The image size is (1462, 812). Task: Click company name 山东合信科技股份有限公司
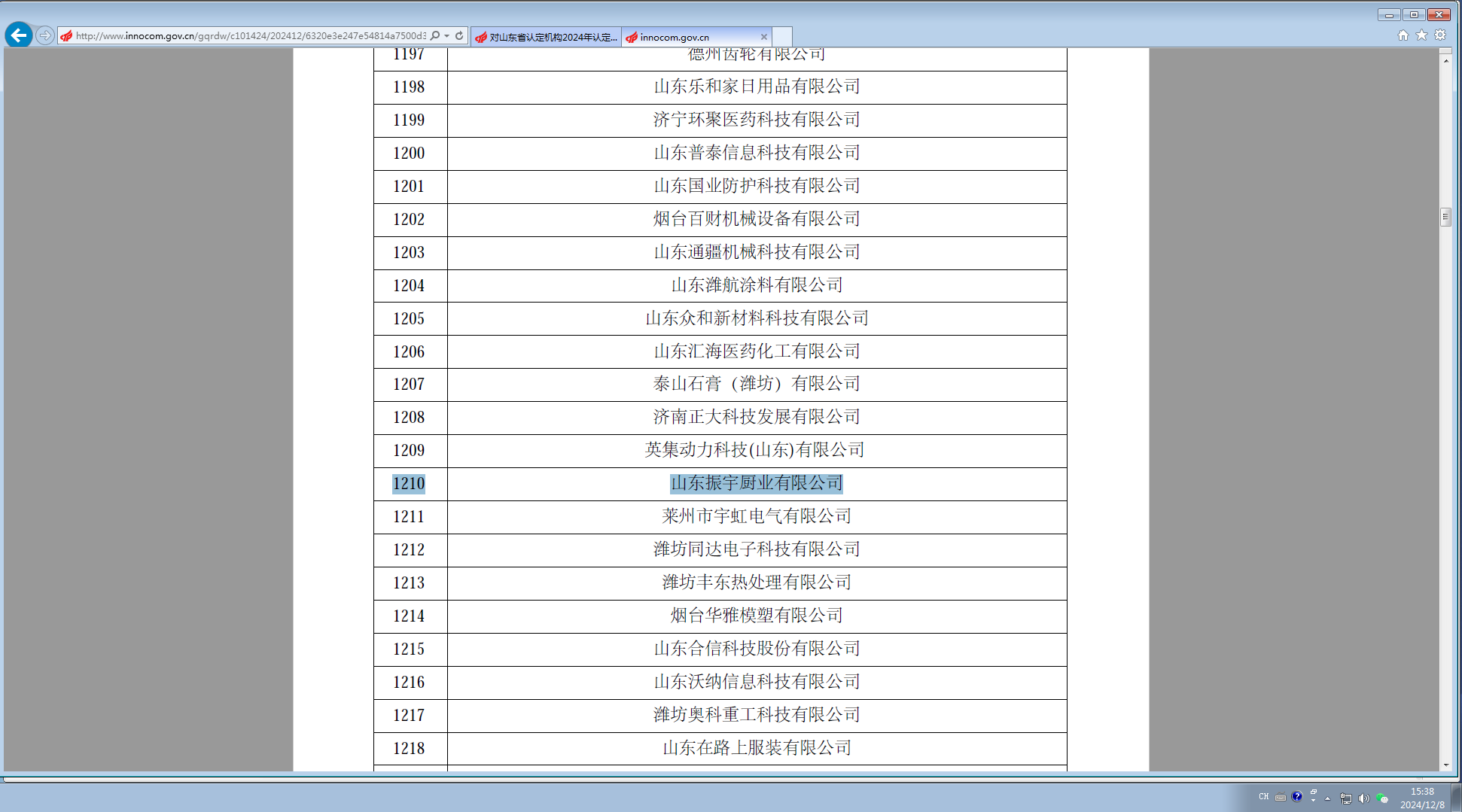tap(757, 649)
